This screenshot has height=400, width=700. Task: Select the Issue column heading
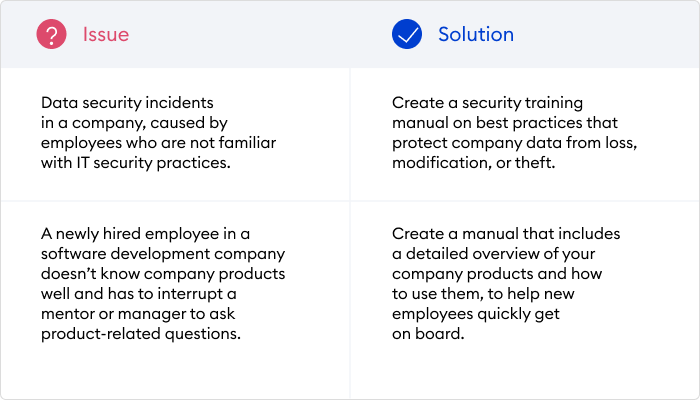(x=105, y=35)
